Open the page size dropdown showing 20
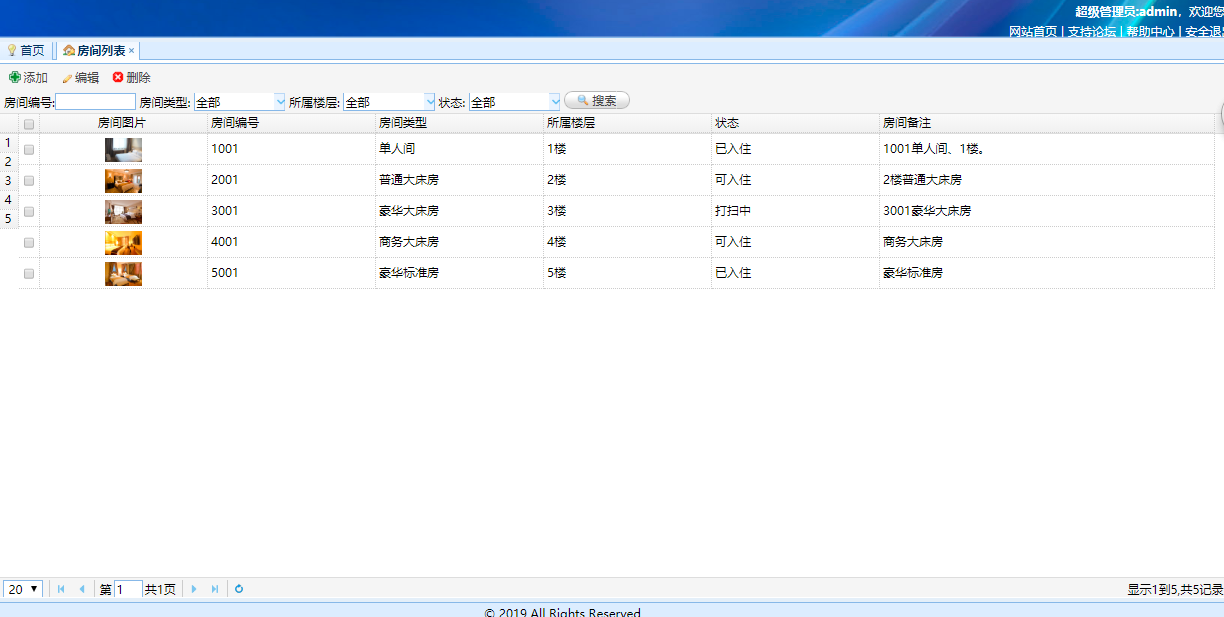Screen dimensions: 1224x617 point(23,589)
